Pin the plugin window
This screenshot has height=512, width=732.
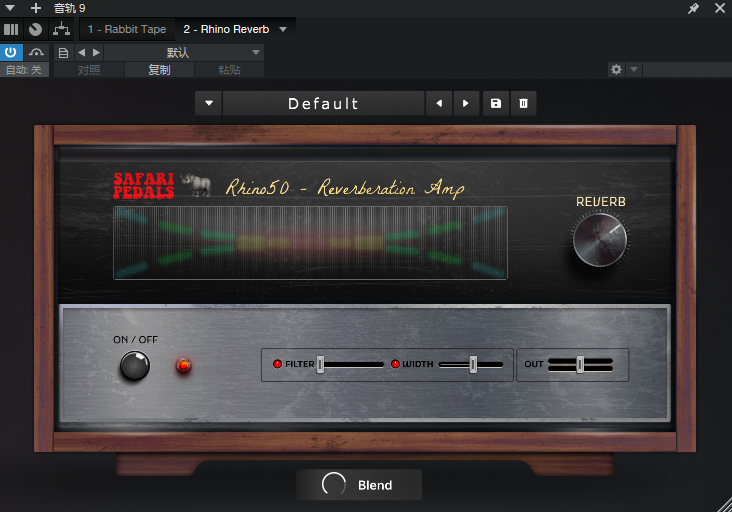(693, 8)
